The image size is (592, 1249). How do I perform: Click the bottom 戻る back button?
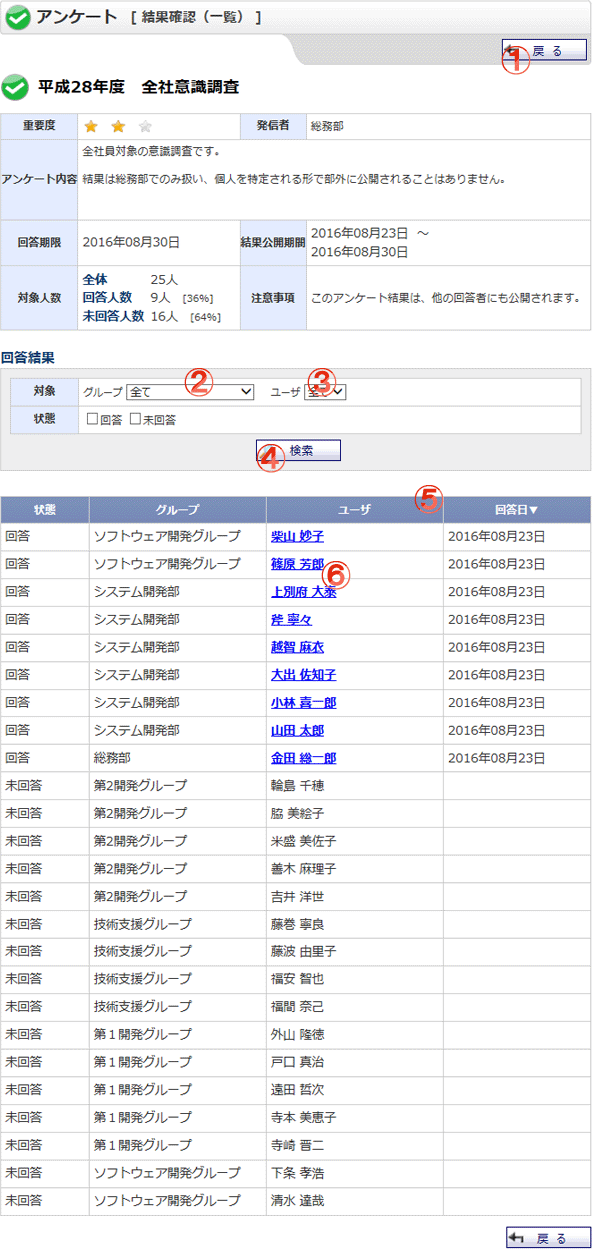[549, 1237]
